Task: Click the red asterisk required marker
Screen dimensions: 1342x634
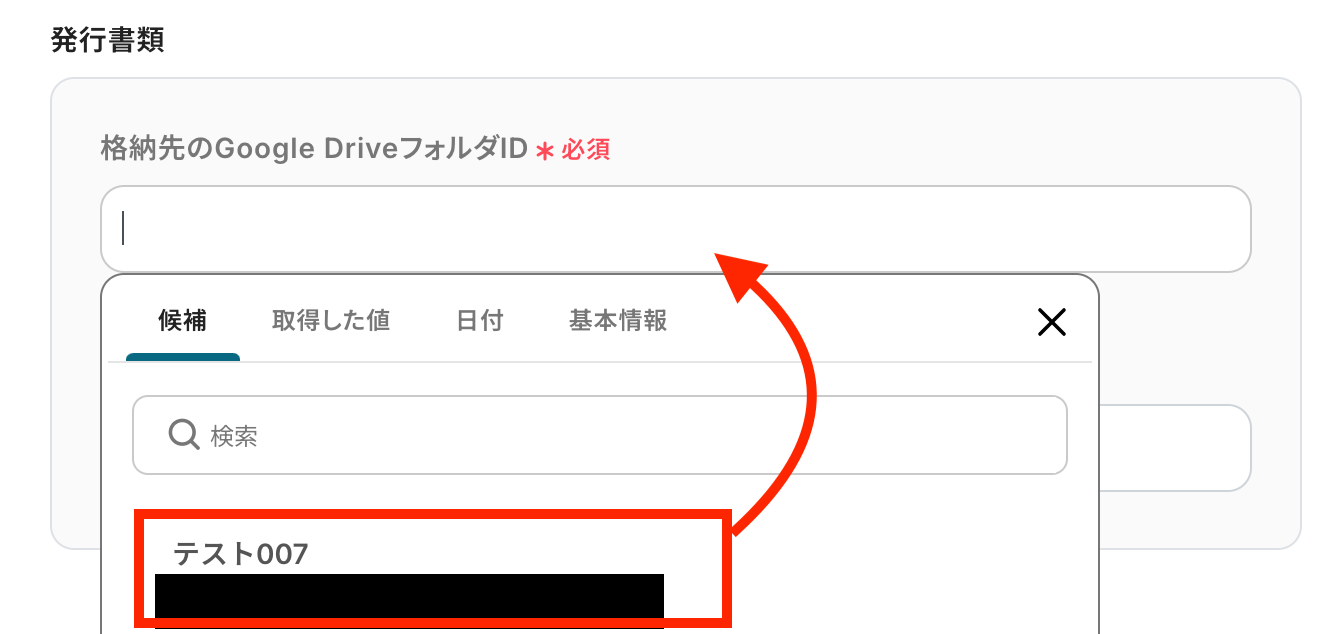Action: (545, 151)
